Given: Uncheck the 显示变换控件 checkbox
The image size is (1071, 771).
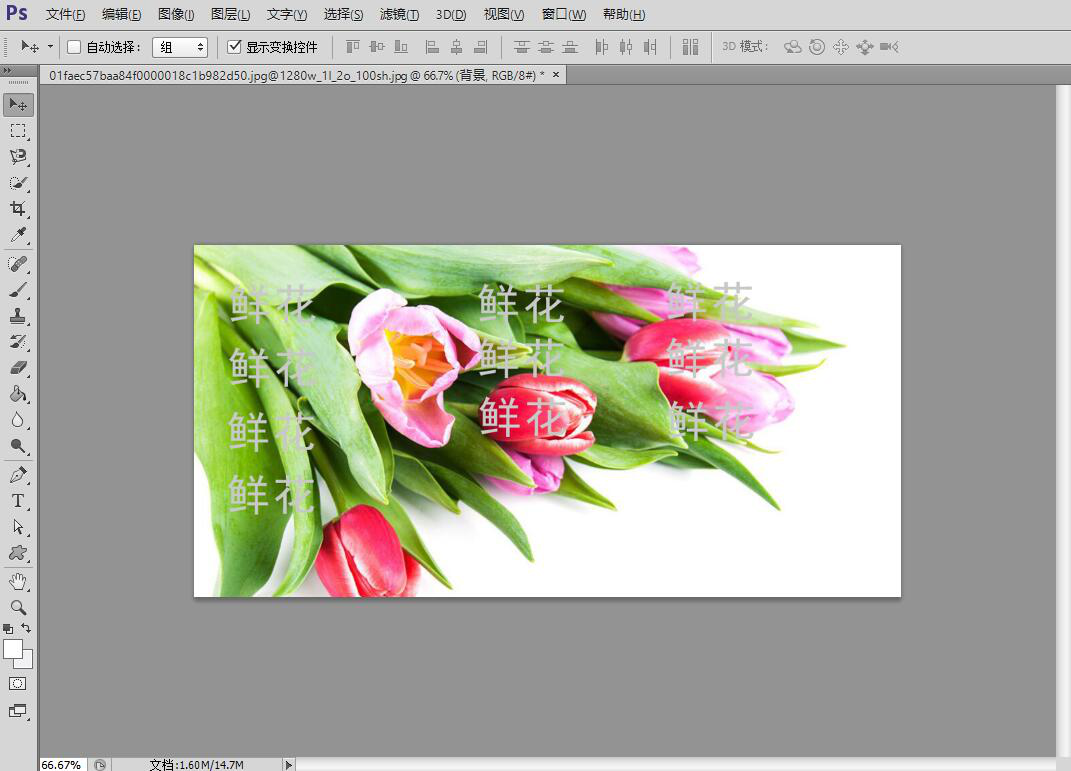Looking at the screenshot, I should tap(235, 47).
